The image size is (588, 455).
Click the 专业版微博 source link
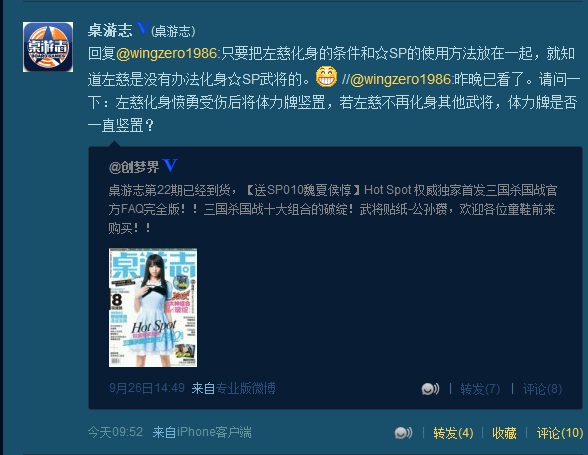[x=245, y=388]
